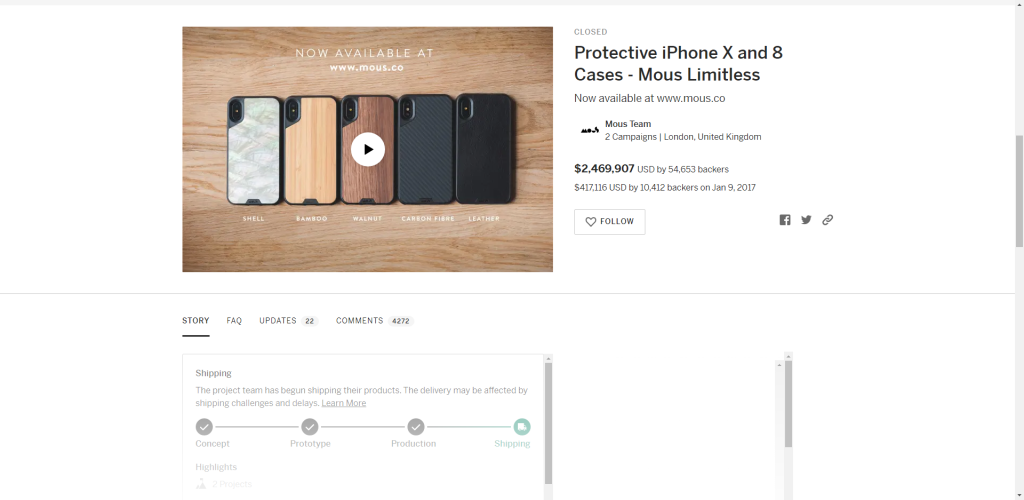This screenshot has height=500, width=1024.
Task: Click the main page vertical scrollbar thumb
Action: click(1019, 191)
